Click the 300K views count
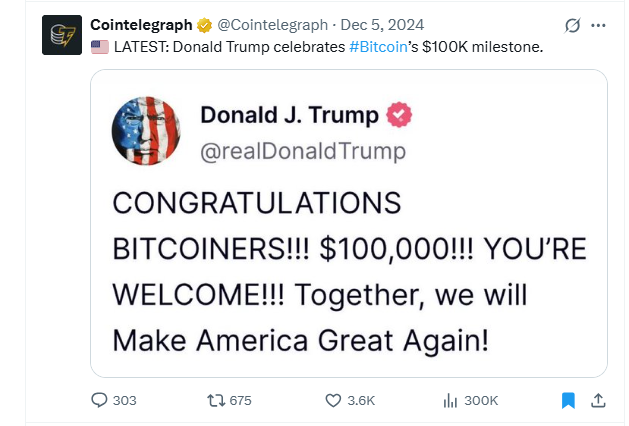 (x=482, y=400)
